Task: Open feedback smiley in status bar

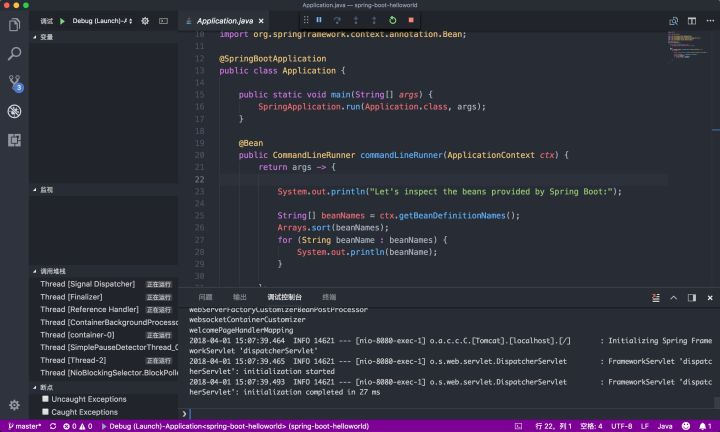Action: point(686,426)
